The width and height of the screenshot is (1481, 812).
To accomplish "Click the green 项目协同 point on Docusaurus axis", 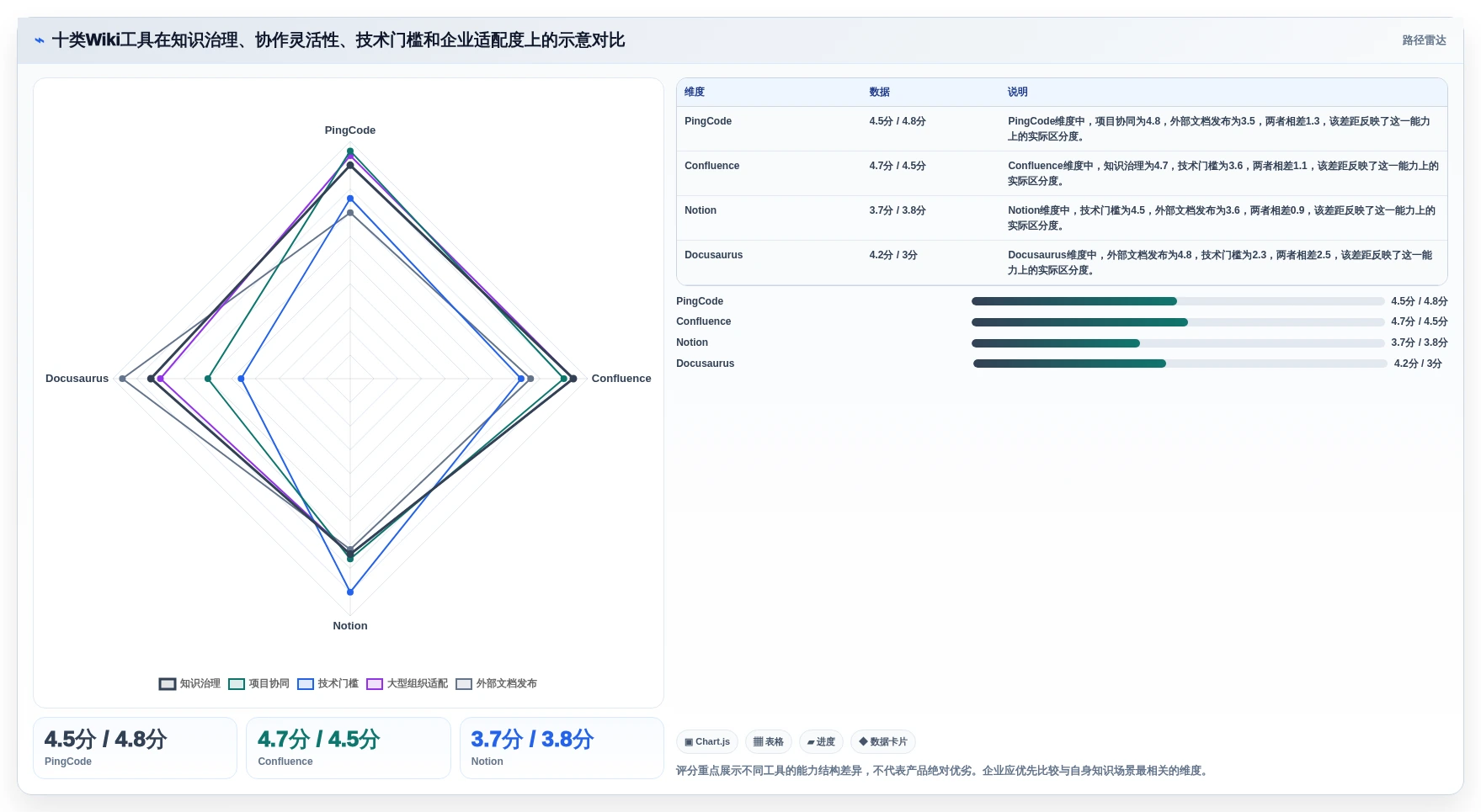I will pos(208,379).
